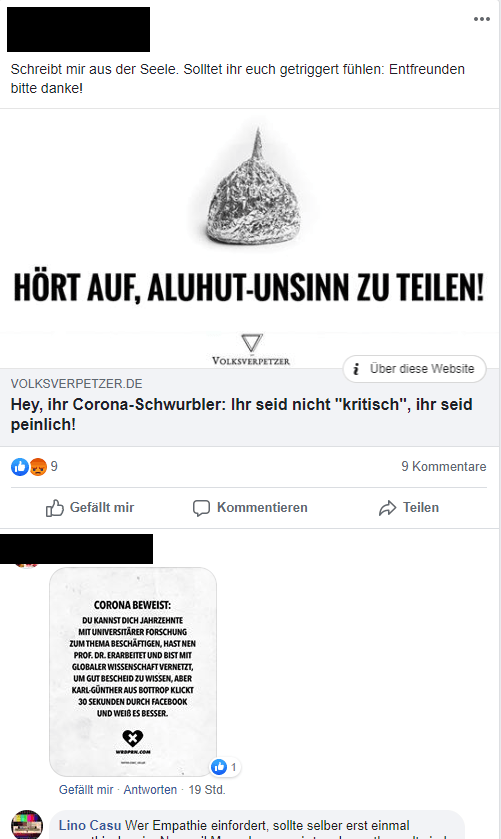
Task: Open the Corona beweist comment image
Action: click(133, 672)
